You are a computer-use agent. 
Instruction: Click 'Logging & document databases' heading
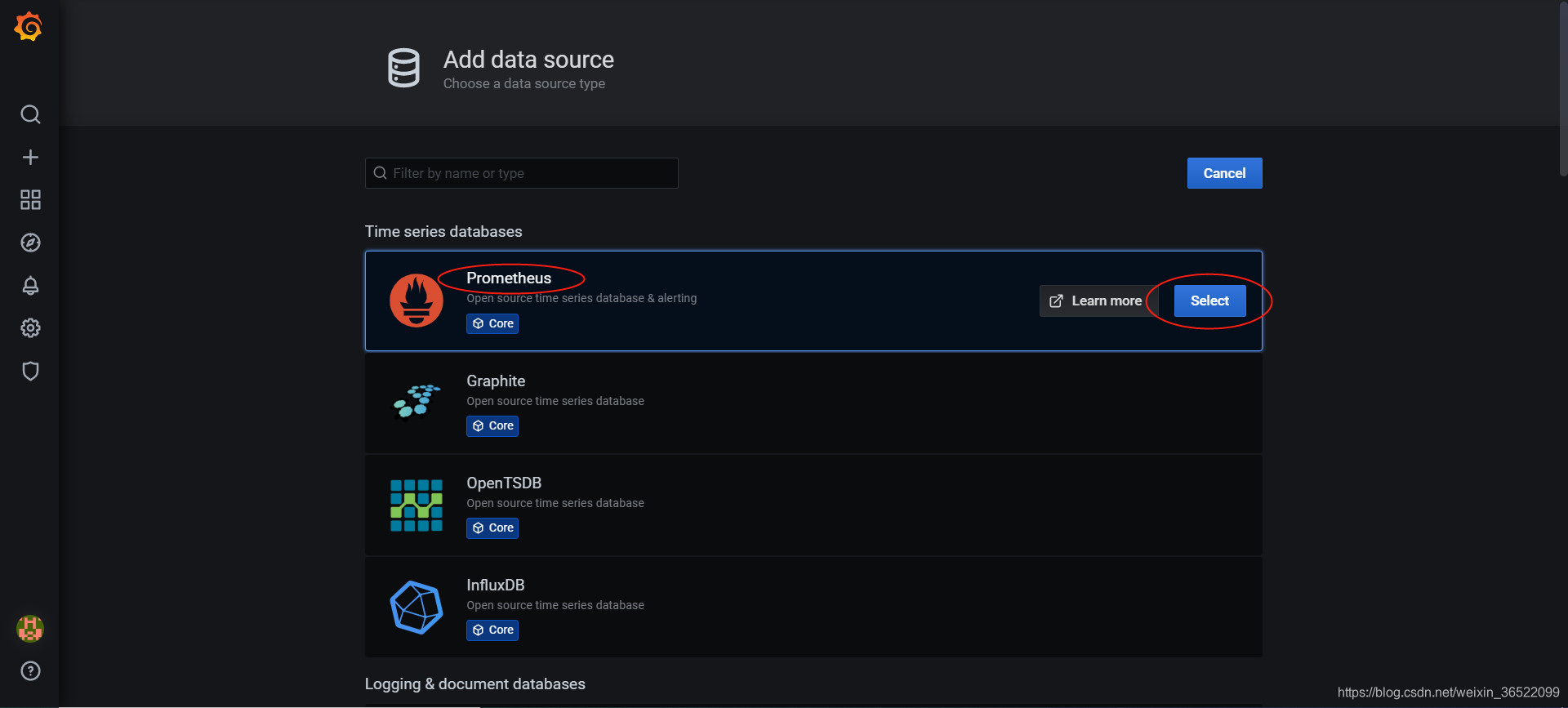475,684
